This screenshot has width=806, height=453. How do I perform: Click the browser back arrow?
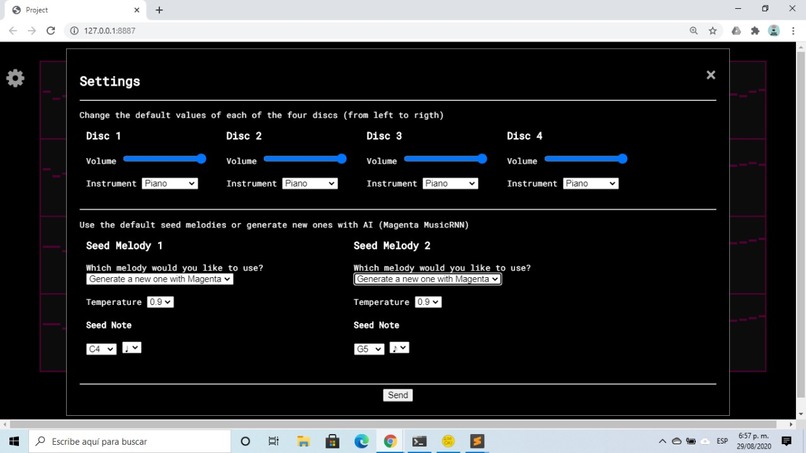click(x=13, y=31)
